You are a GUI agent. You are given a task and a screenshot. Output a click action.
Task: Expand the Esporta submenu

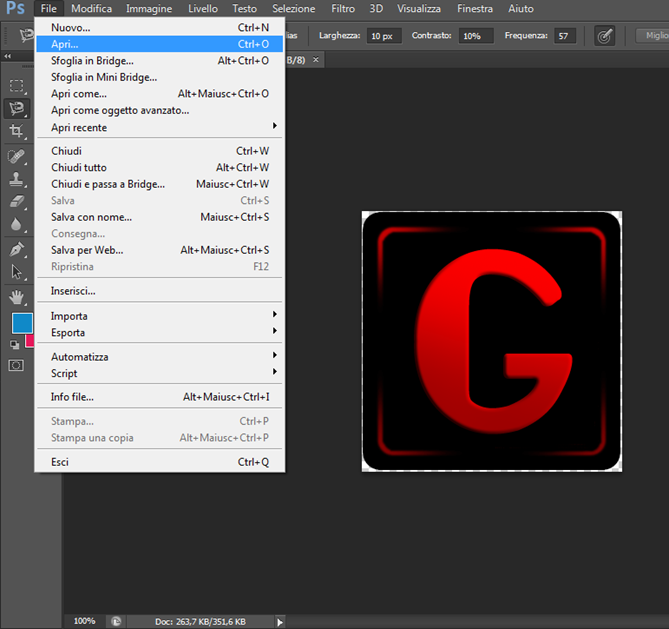coord(159,332)
